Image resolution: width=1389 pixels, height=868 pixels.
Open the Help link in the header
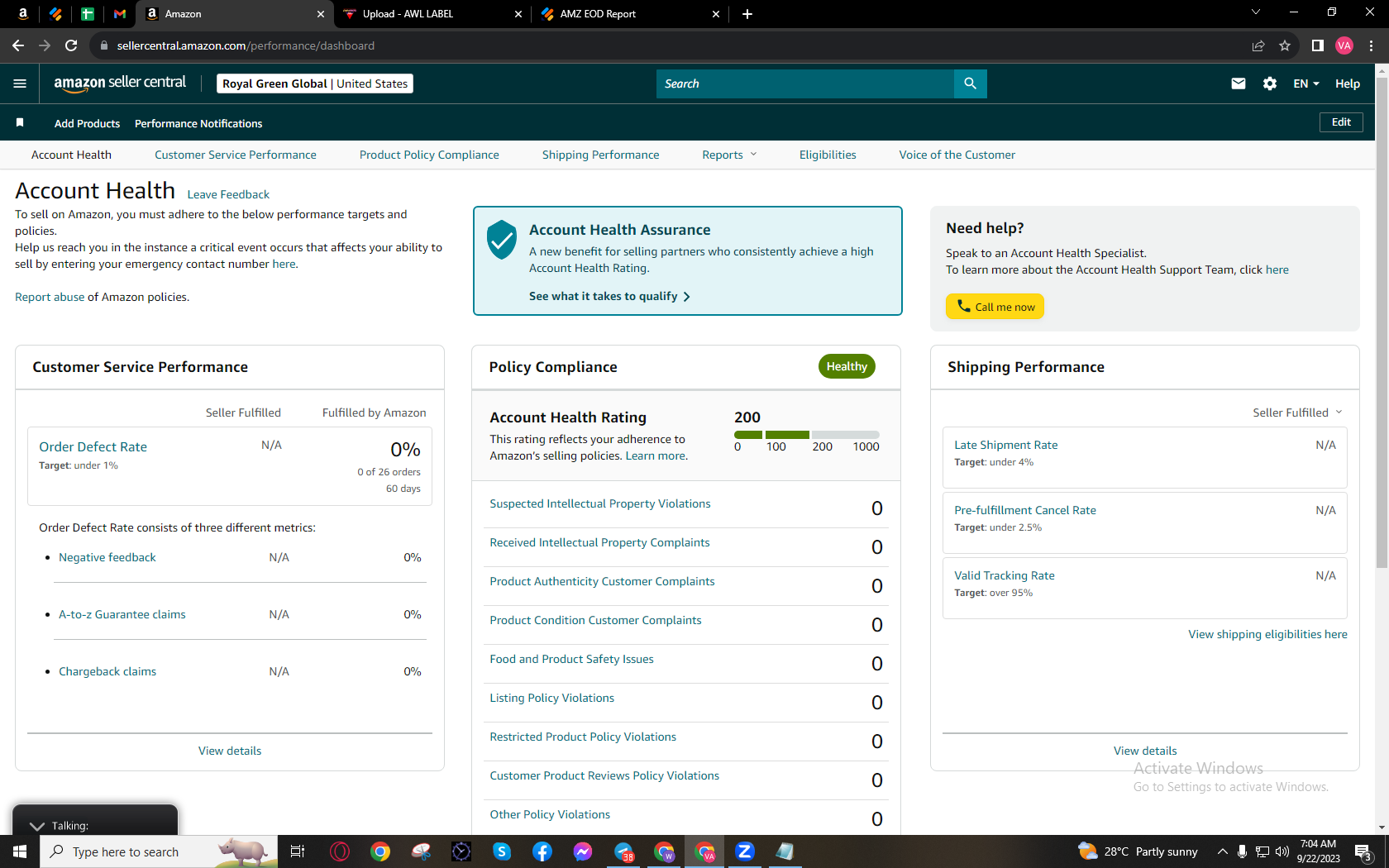[x=1348, y=83]
